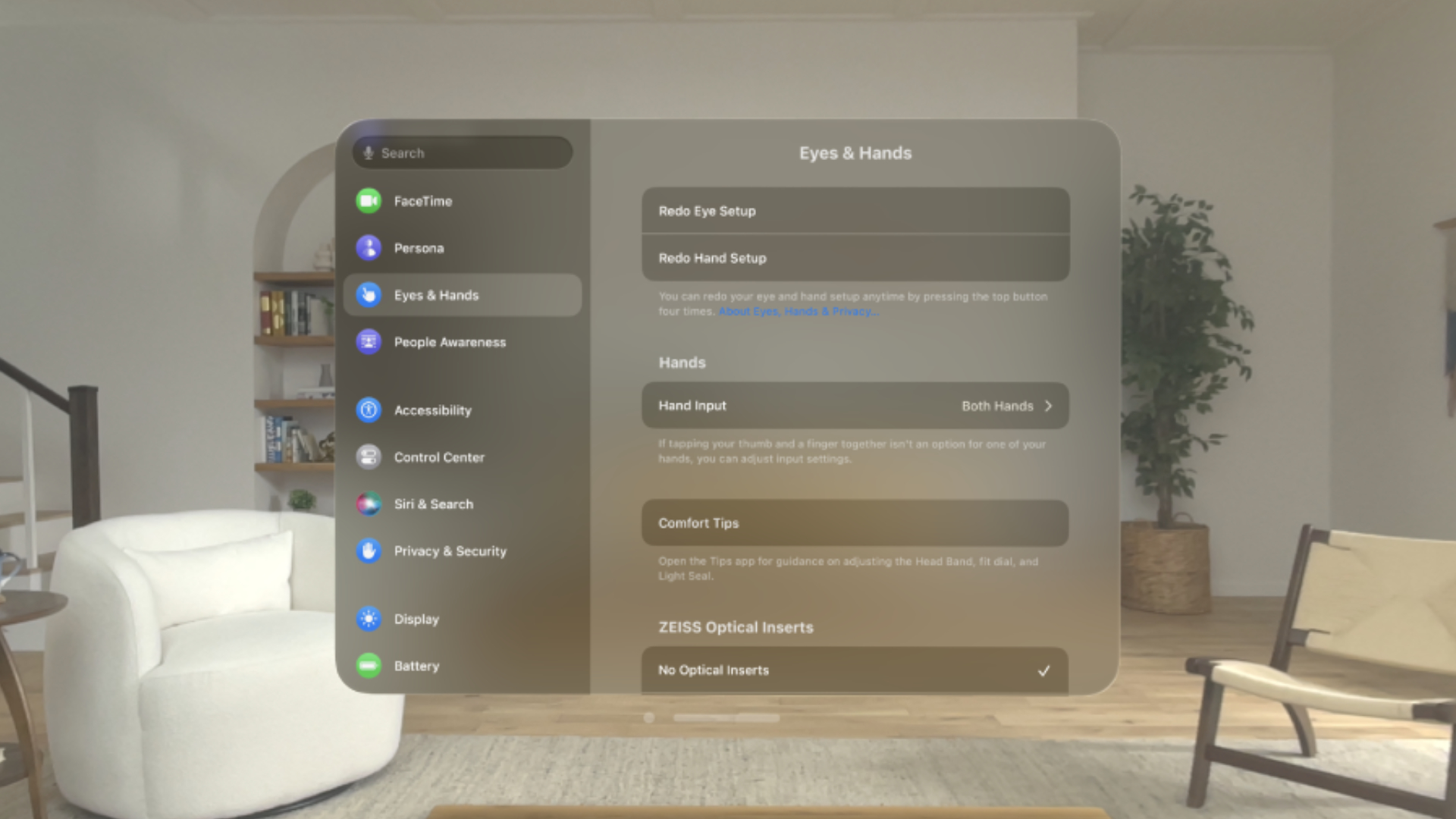The height and width of the screenshot is (819, 1456).
Task: Select Eyes & Hands menu item
Action: [464, 294]
